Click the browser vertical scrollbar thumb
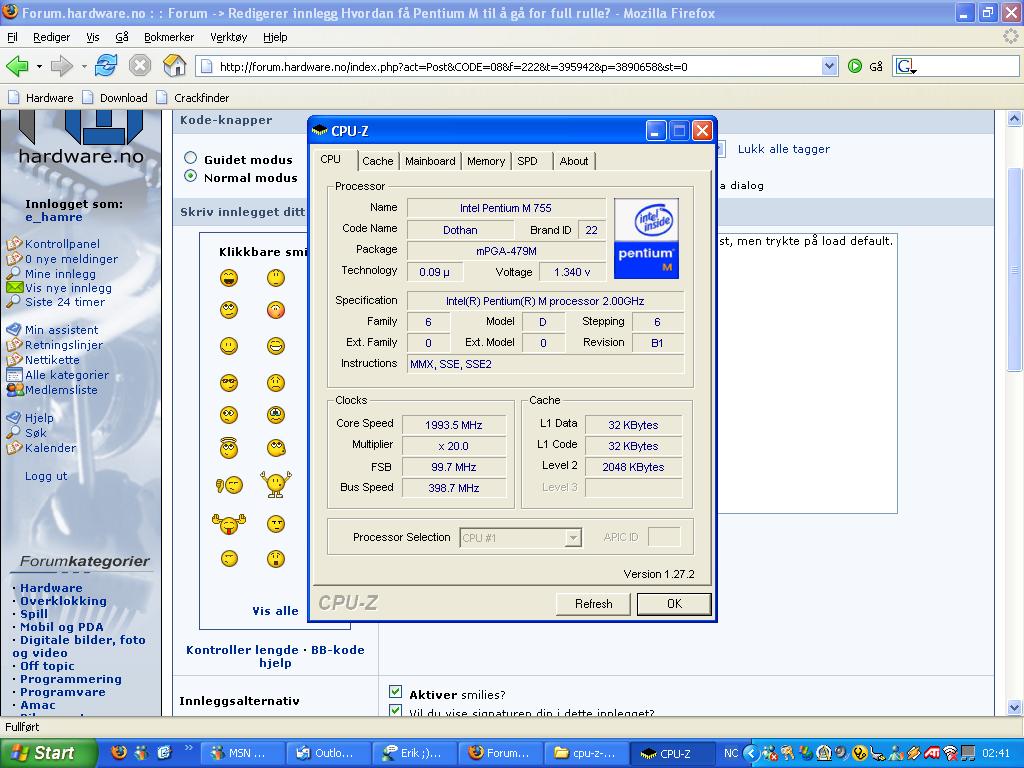The width and height of the screenshot is (1024, 768). tap(1014, 269)
